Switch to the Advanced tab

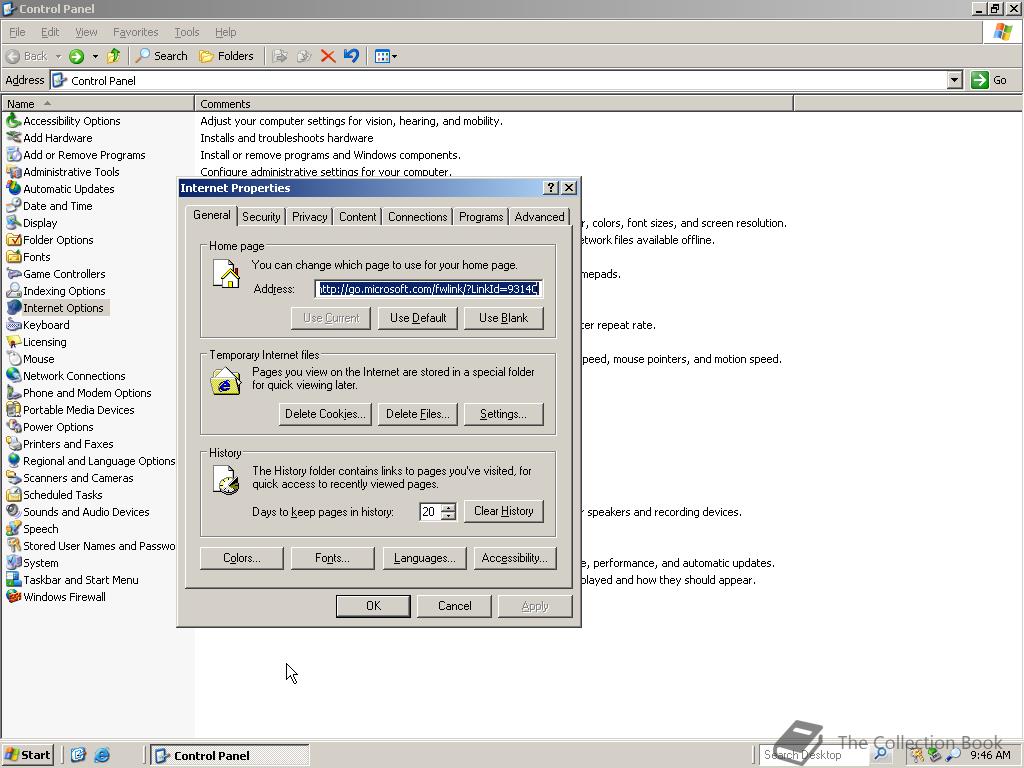539,217
